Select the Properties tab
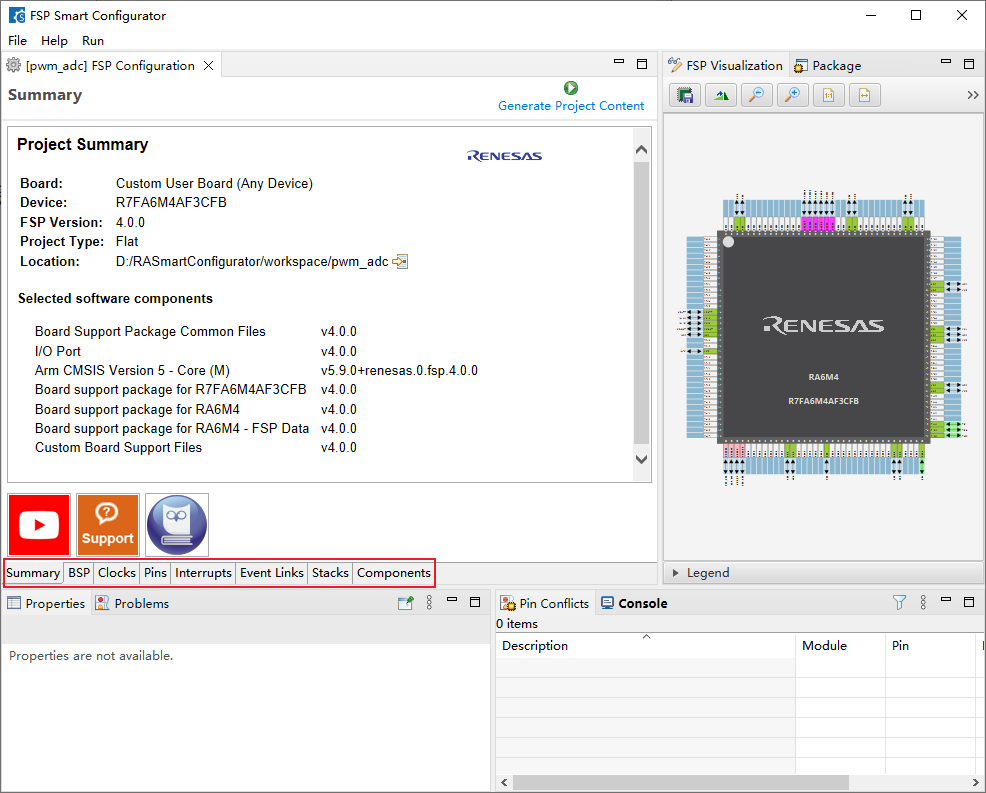Viewport: 986px width, 793px height. pos(47,603)
